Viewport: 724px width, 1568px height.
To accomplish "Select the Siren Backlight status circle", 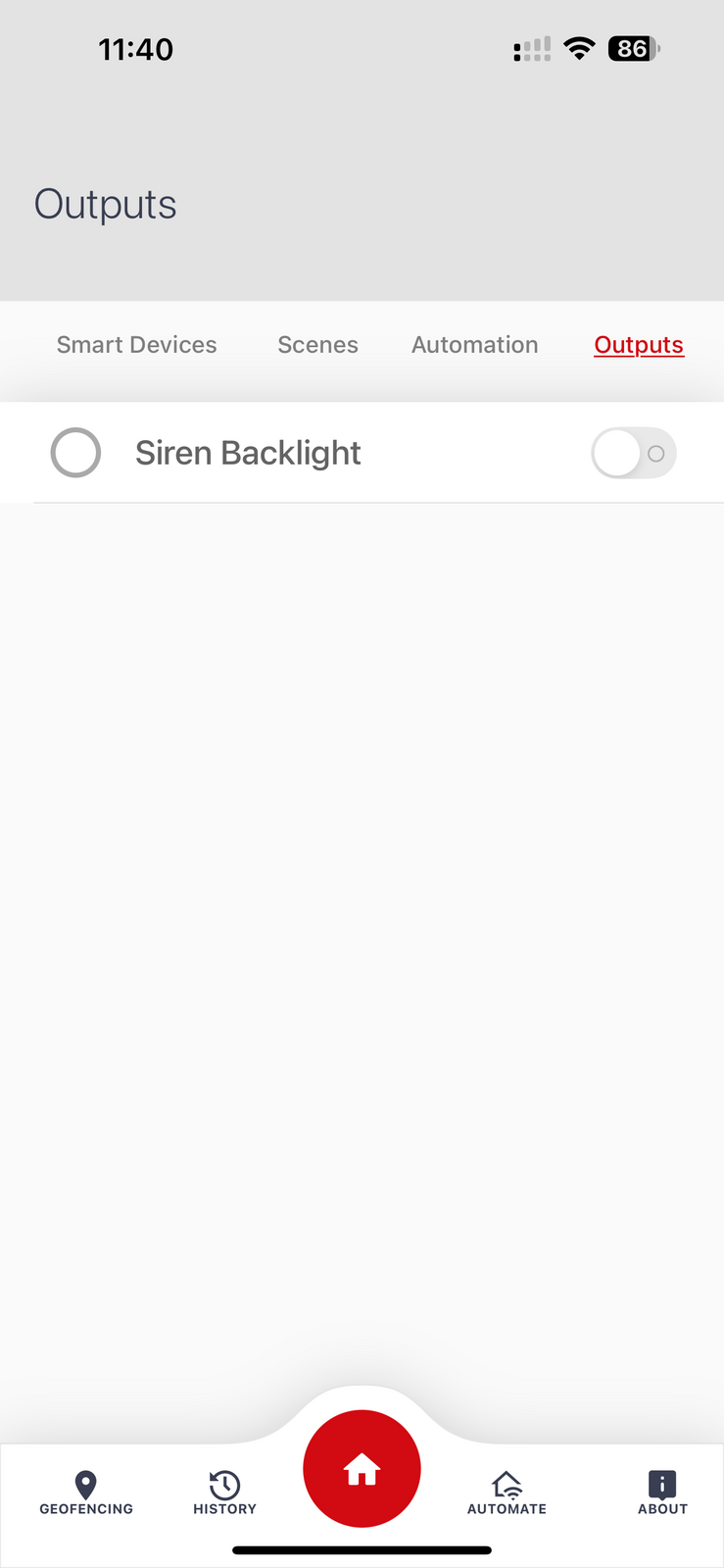I will [x=75, y=453].
